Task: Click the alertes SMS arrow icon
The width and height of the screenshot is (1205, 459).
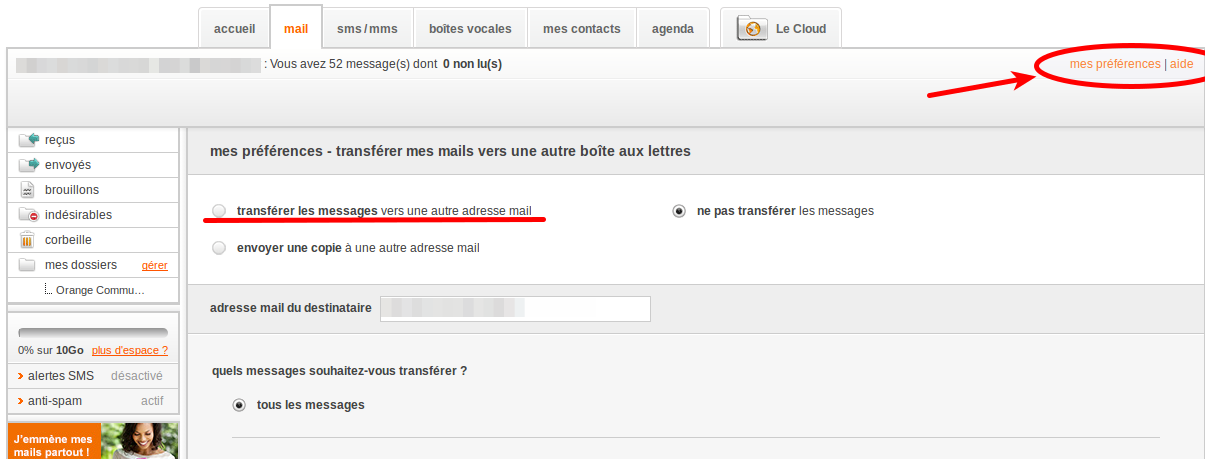Action: pyautogui.click(x=21, y=376)
